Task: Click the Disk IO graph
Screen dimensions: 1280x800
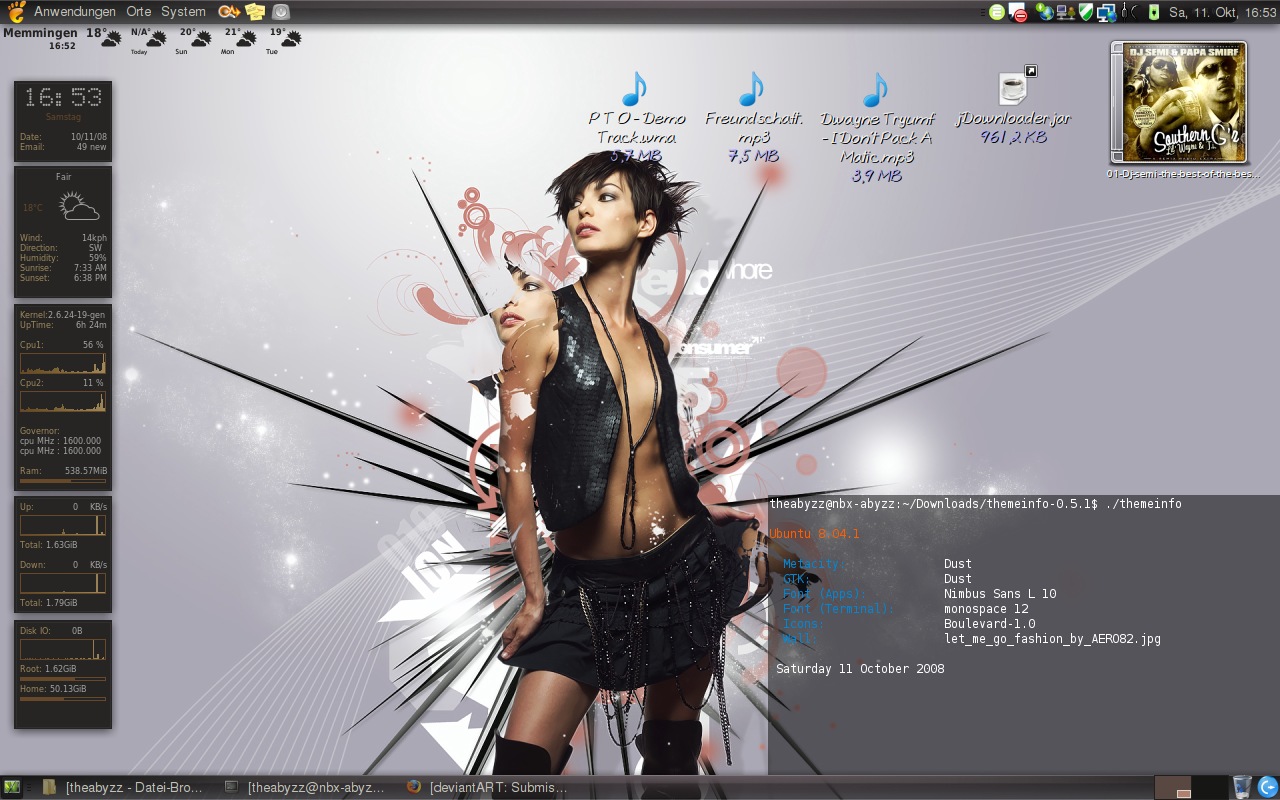Action: tap(62, 650)
